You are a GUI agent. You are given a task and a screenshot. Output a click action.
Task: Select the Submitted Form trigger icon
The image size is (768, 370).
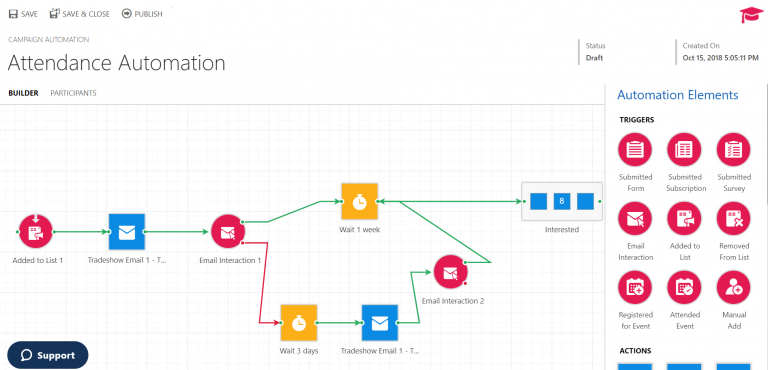(635, 150)
